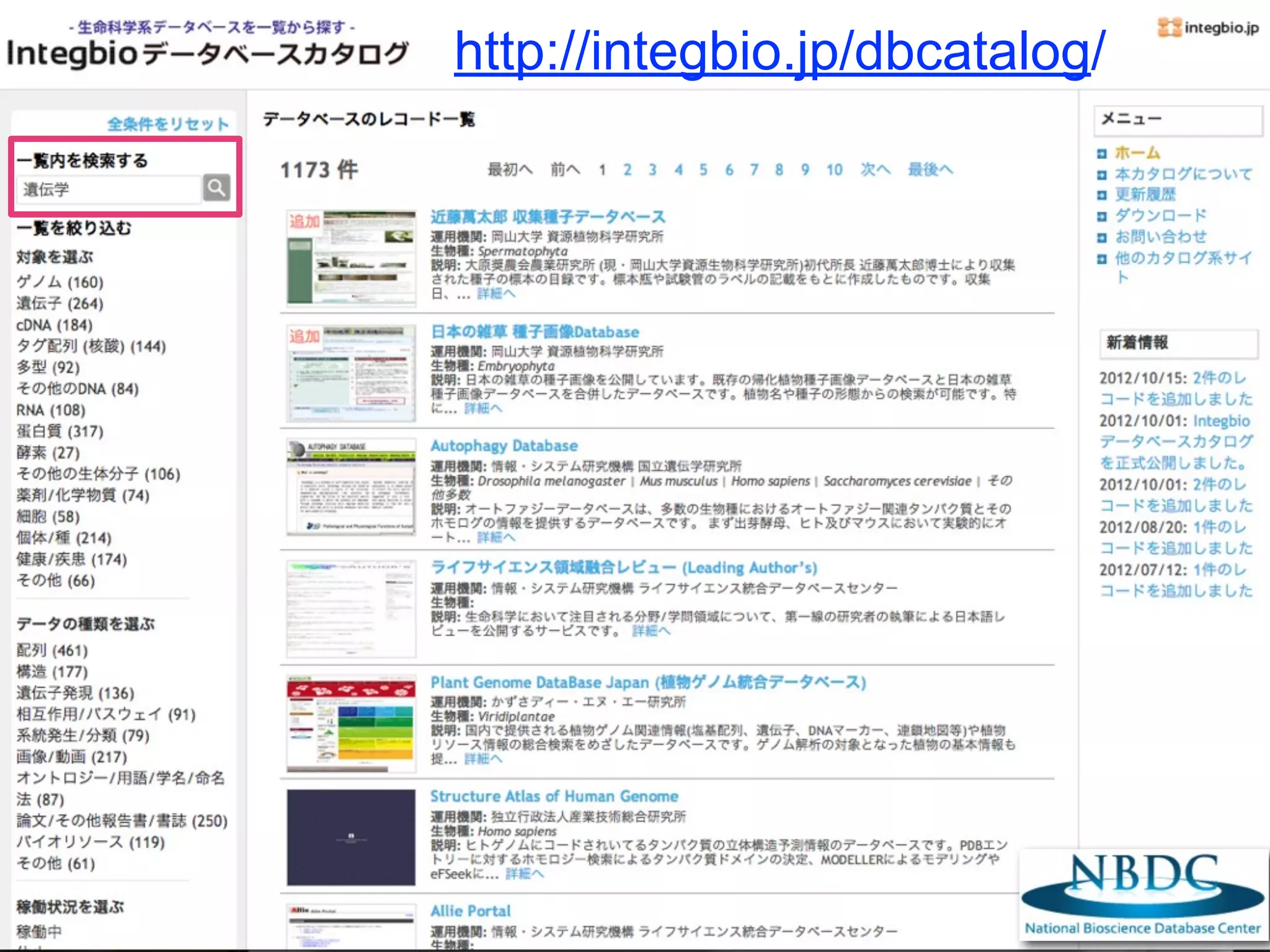The image size is (1270, 952).
Task: Click 詳細へ link in Autophagy Database entry
Action: pos(495,537)
